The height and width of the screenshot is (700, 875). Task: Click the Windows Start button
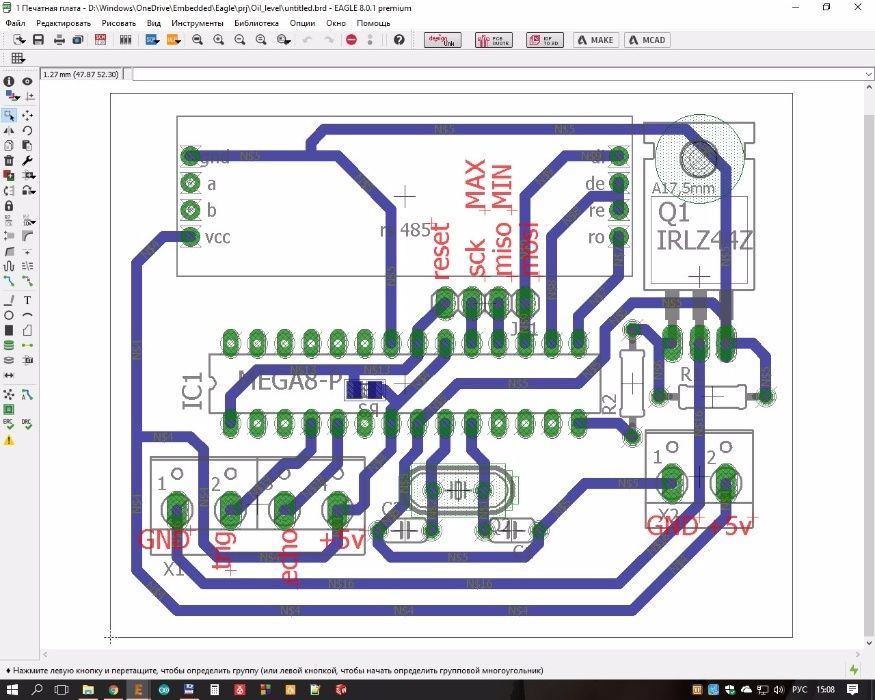pyautogui.click(x=12, y=689)
